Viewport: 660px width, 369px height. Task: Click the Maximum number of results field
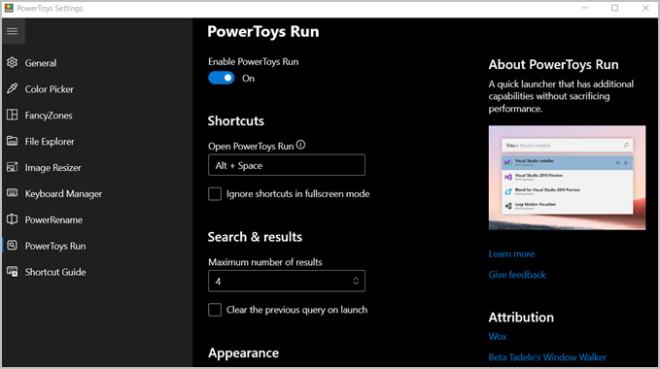point(287,281)
